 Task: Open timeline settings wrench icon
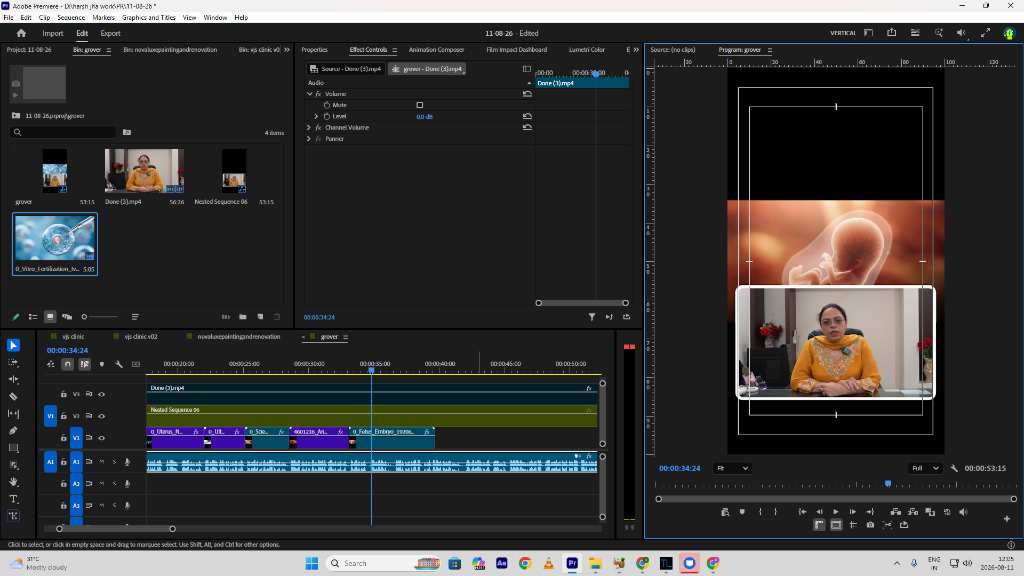[x=119, y=364]
